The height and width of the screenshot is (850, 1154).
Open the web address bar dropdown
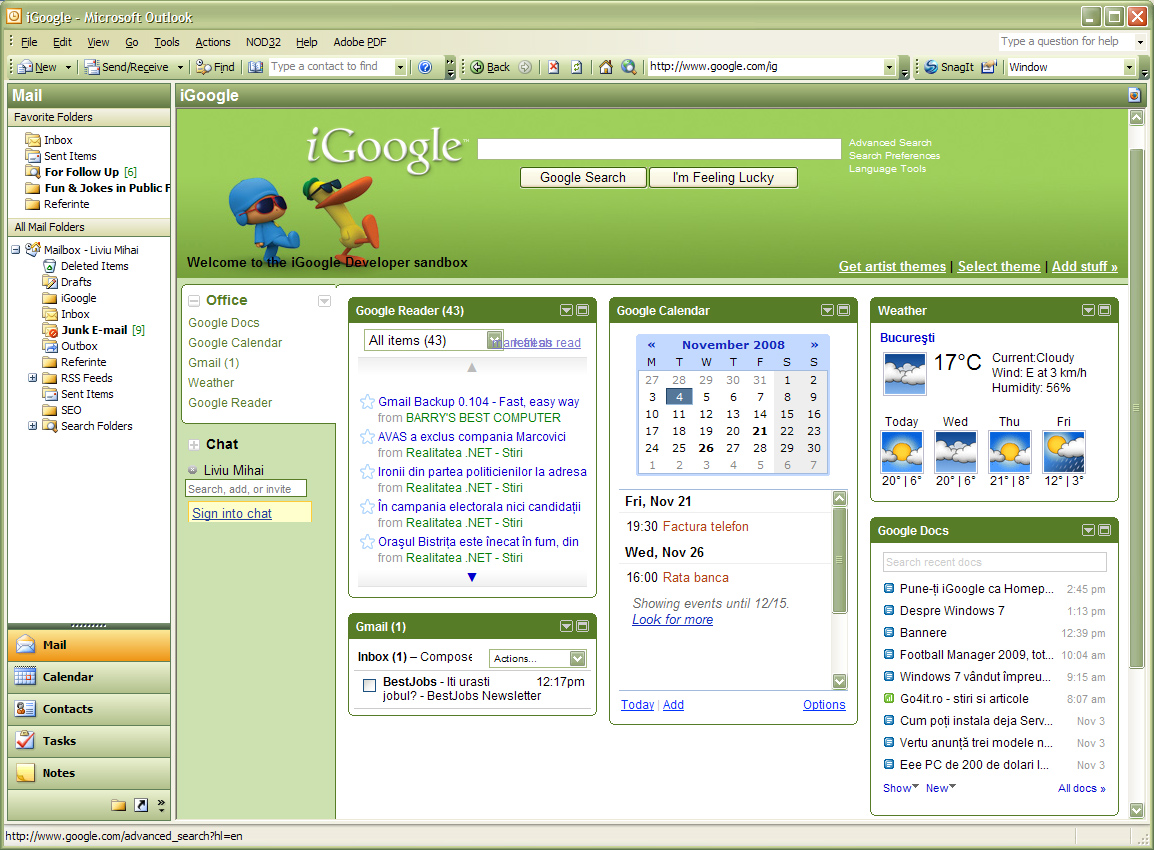click(889, 67)
